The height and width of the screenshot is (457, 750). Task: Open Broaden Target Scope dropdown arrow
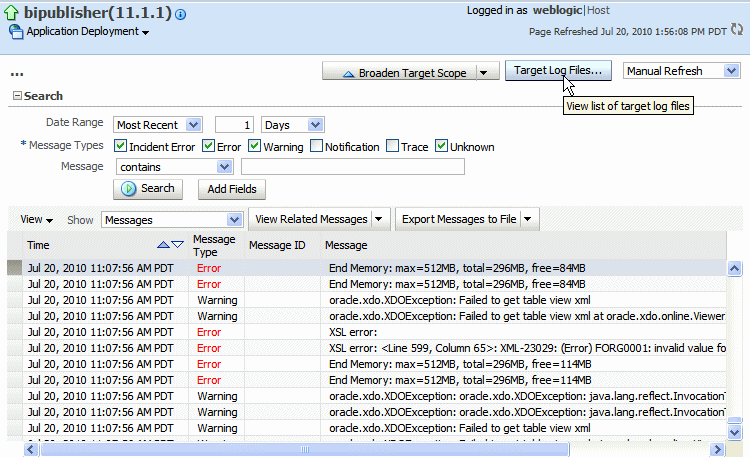484,73
